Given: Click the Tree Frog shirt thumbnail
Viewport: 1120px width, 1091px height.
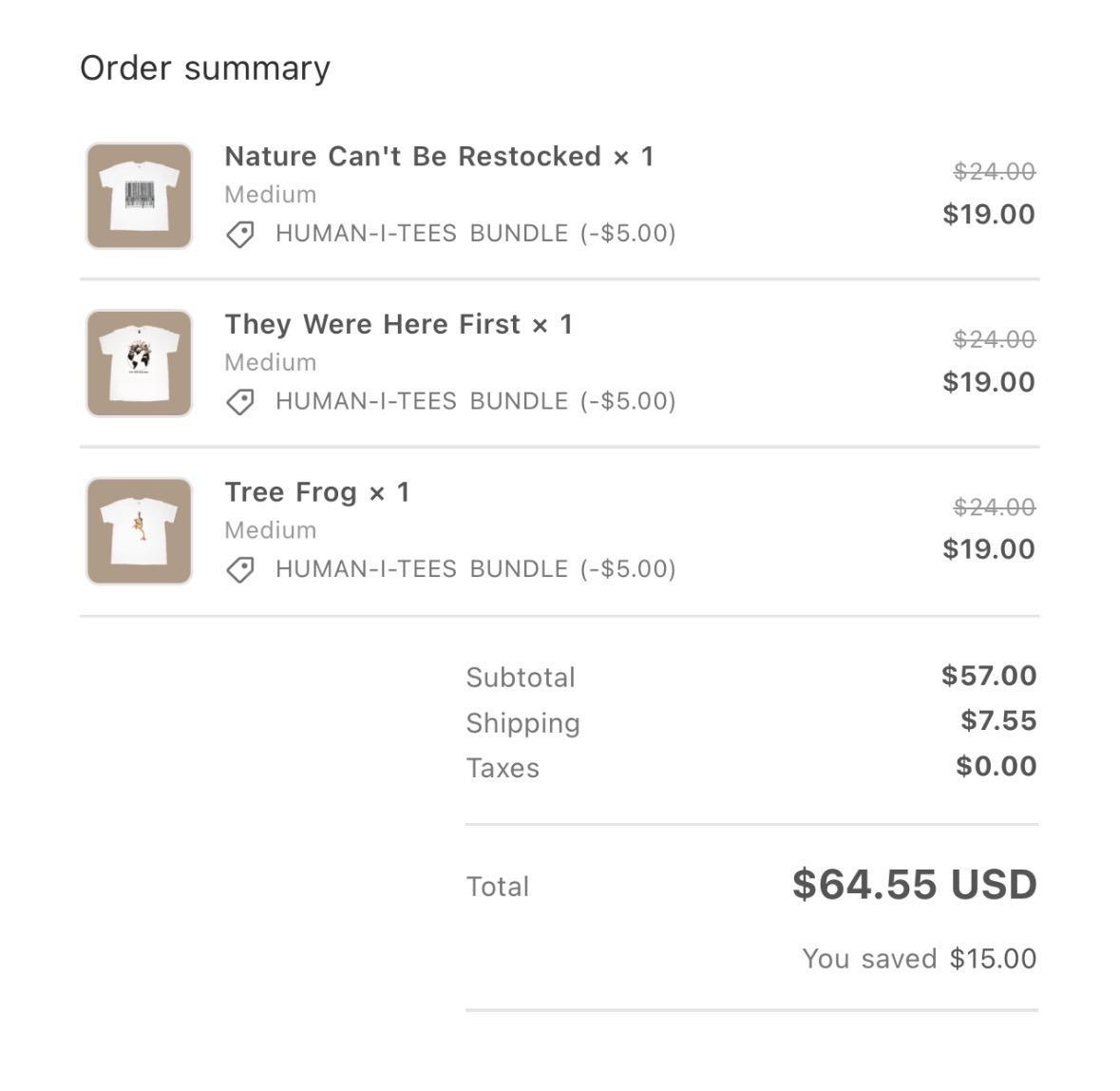Looking at the screenshot, I should click(140, 531).
